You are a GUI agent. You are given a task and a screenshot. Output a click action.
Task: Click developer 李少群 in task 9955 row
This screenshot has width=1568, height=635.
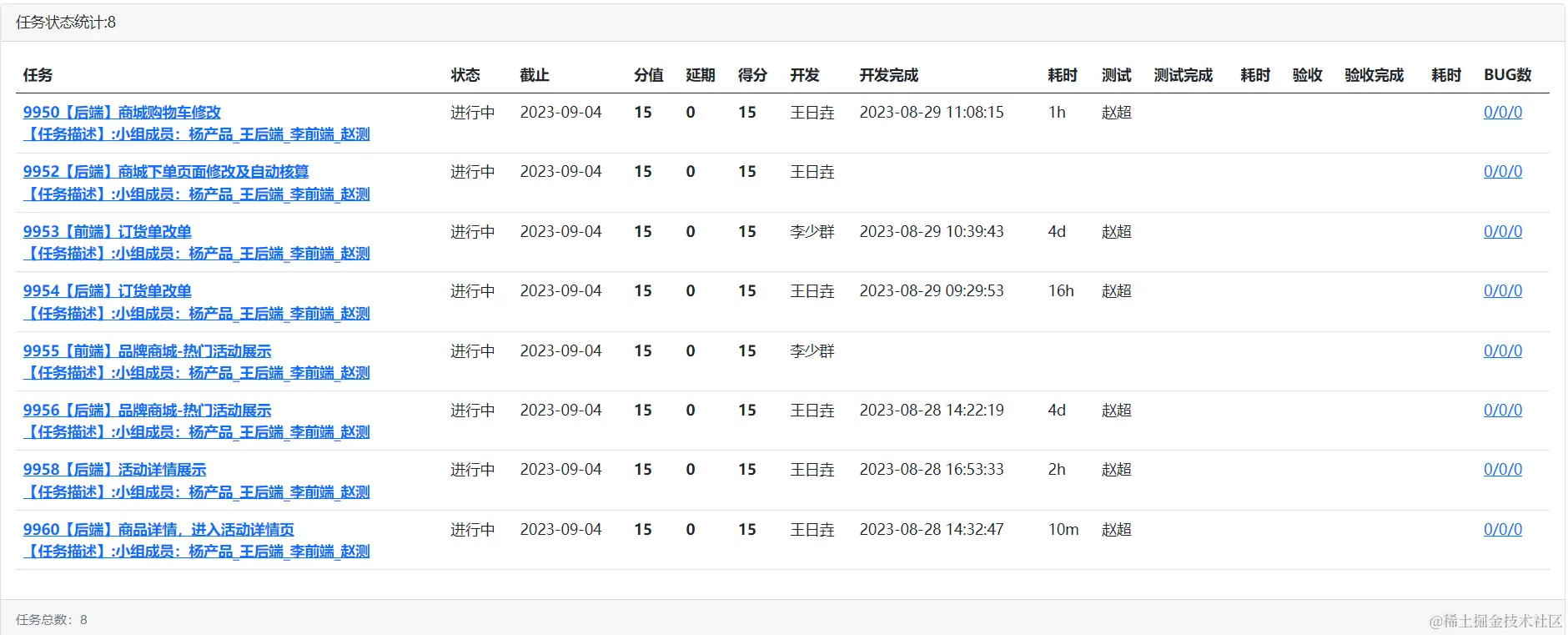coord(812,350)
